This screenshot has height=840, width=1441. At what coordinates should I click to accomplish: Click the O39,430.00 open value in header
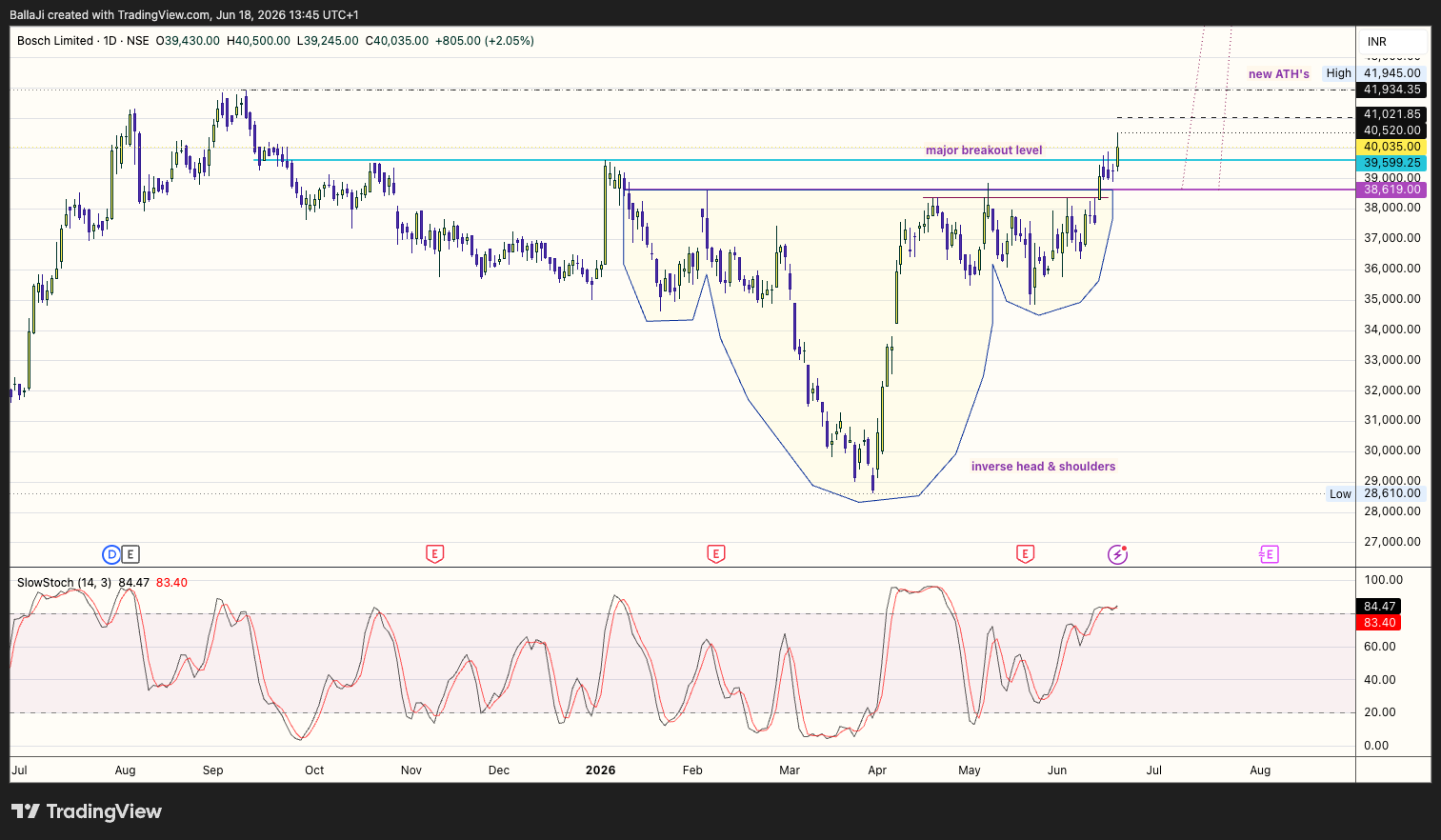[188, 41]
